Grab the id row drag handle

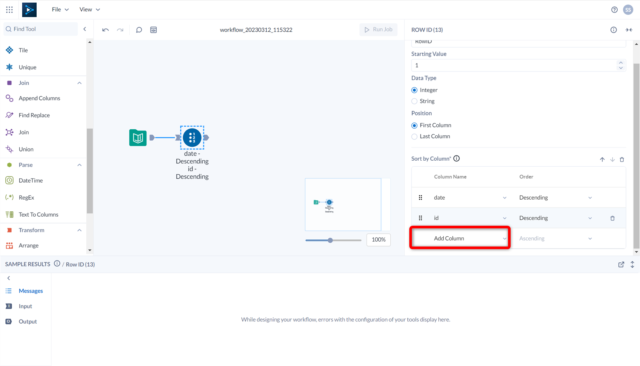(x=420, y=218)
